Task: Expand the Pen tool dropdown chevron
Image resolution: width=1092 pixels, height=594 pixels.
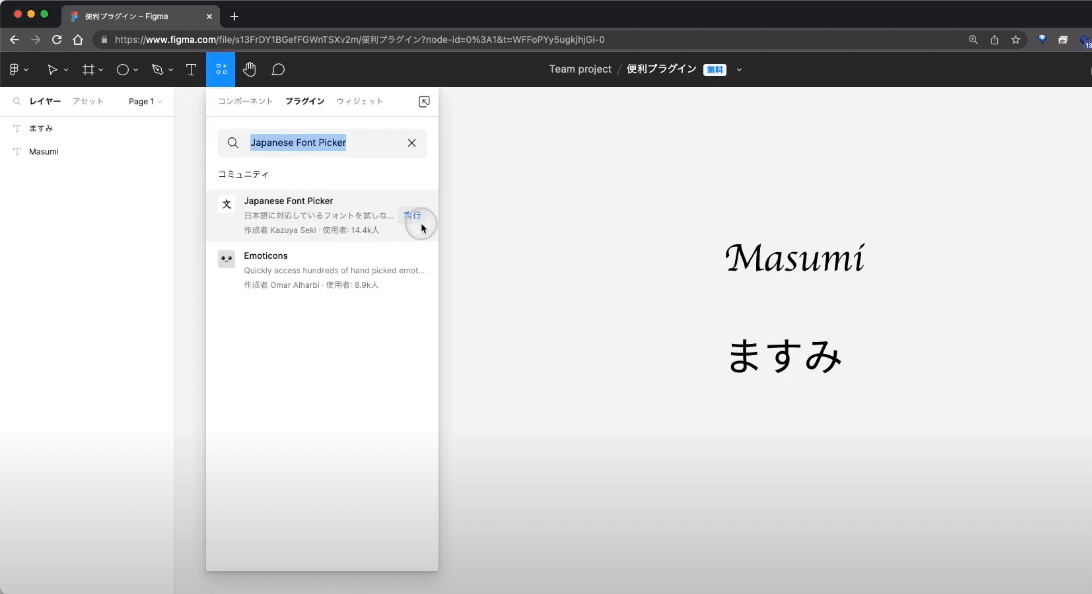Action: click(x=171, y=70)
